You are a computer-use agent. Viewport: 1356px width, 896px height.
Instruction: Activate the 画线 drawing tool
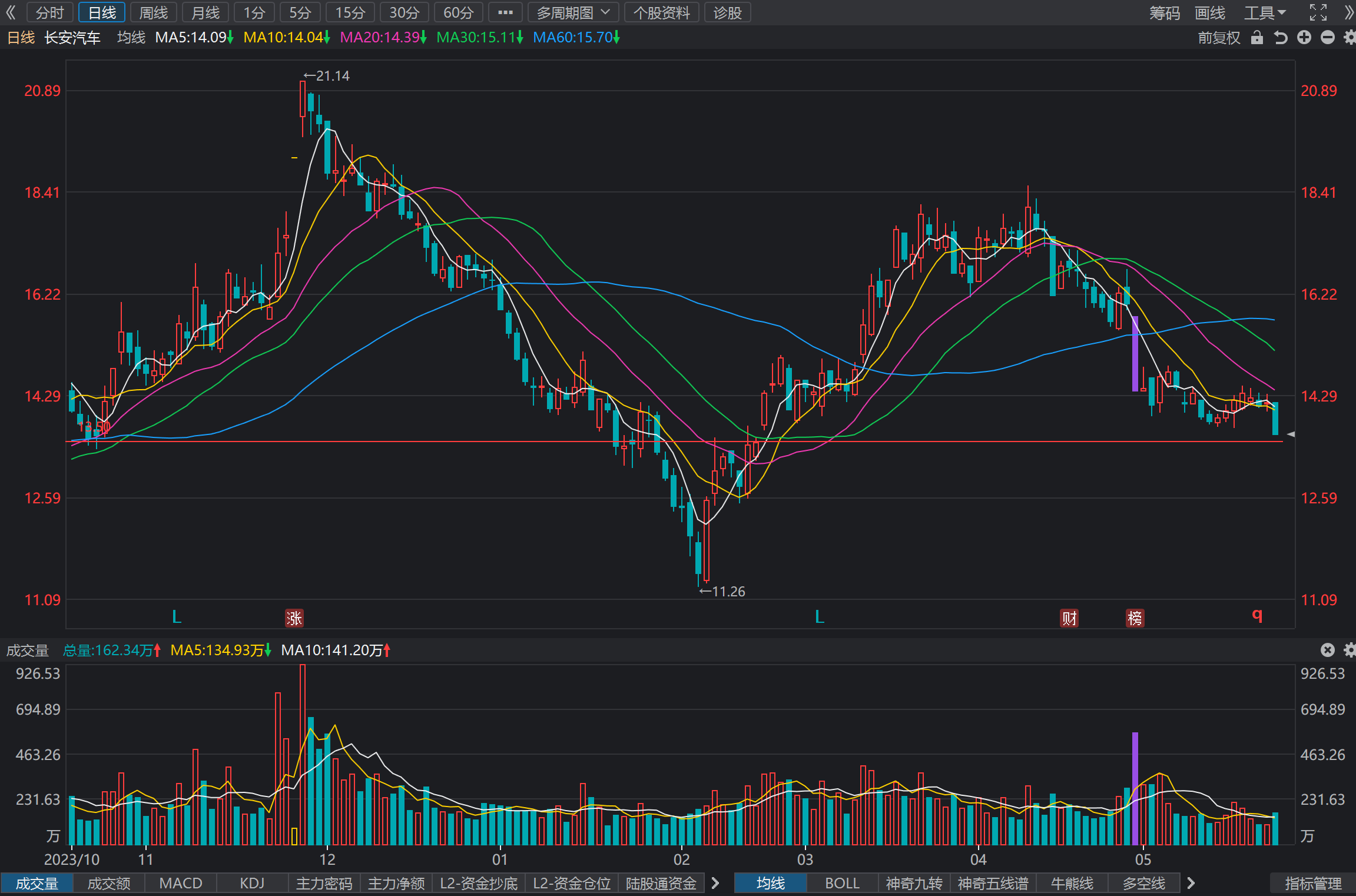point(1210,12)
